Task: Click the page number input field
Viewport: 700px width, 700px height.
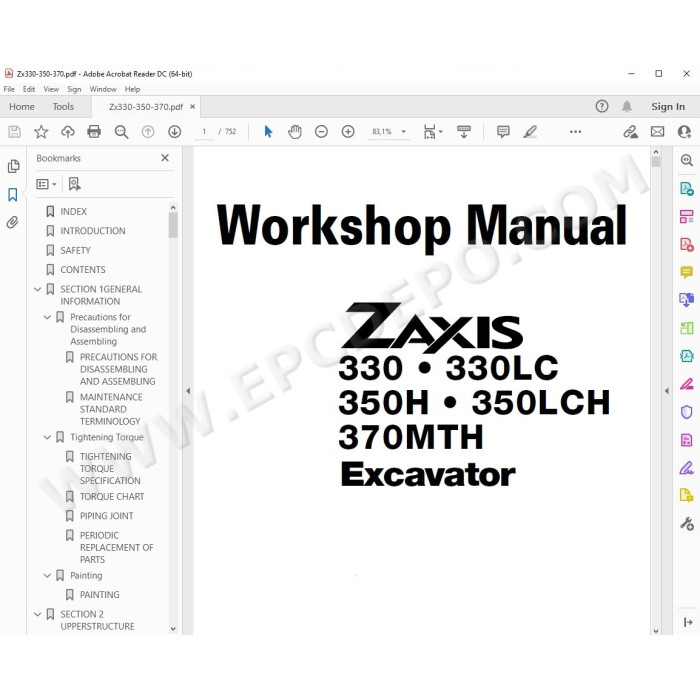Action: [x=204, y=132]
